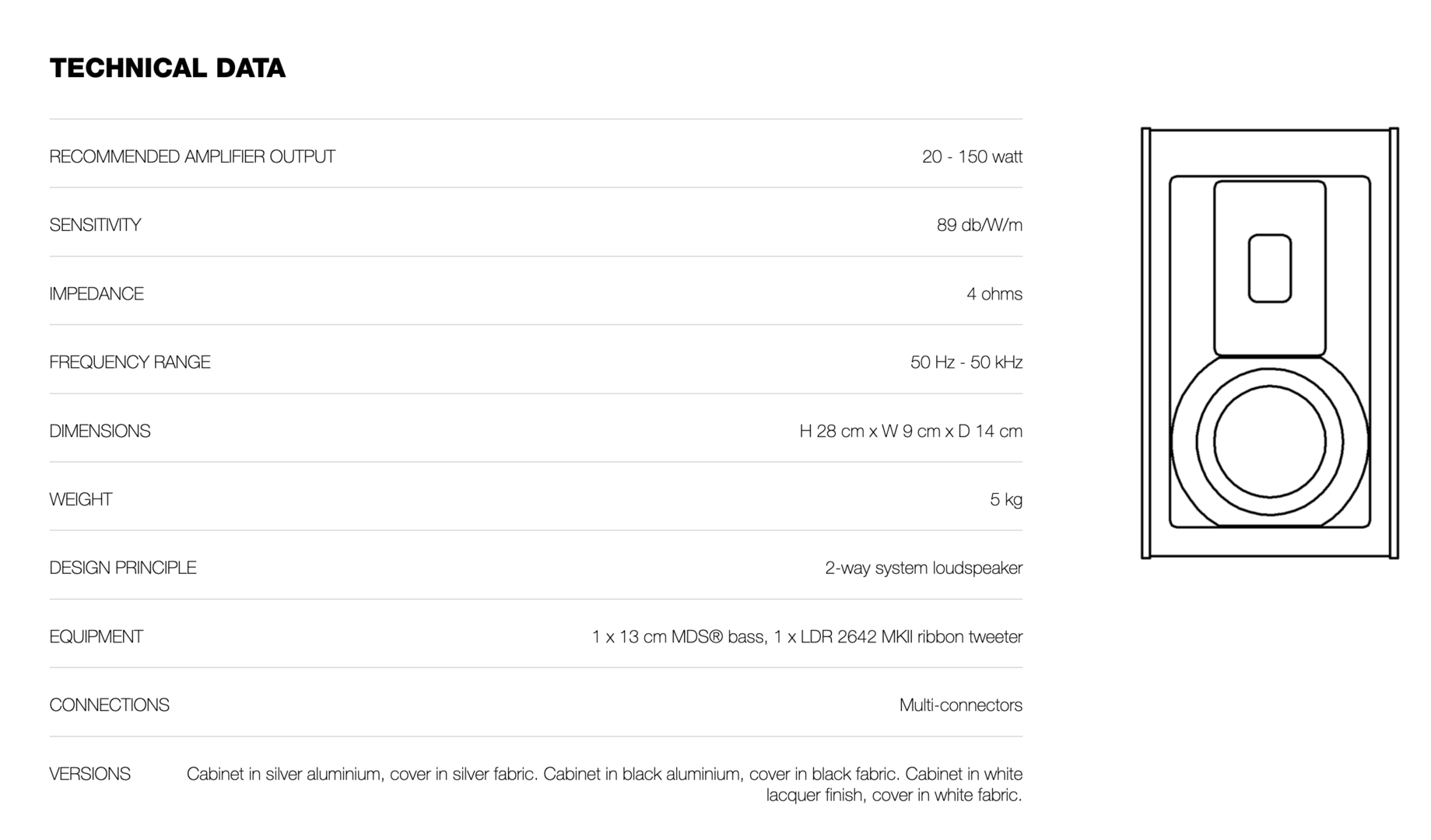Click the Technical Data heading
This screenshot has width=1431, height=840.
tap(167, 68)
